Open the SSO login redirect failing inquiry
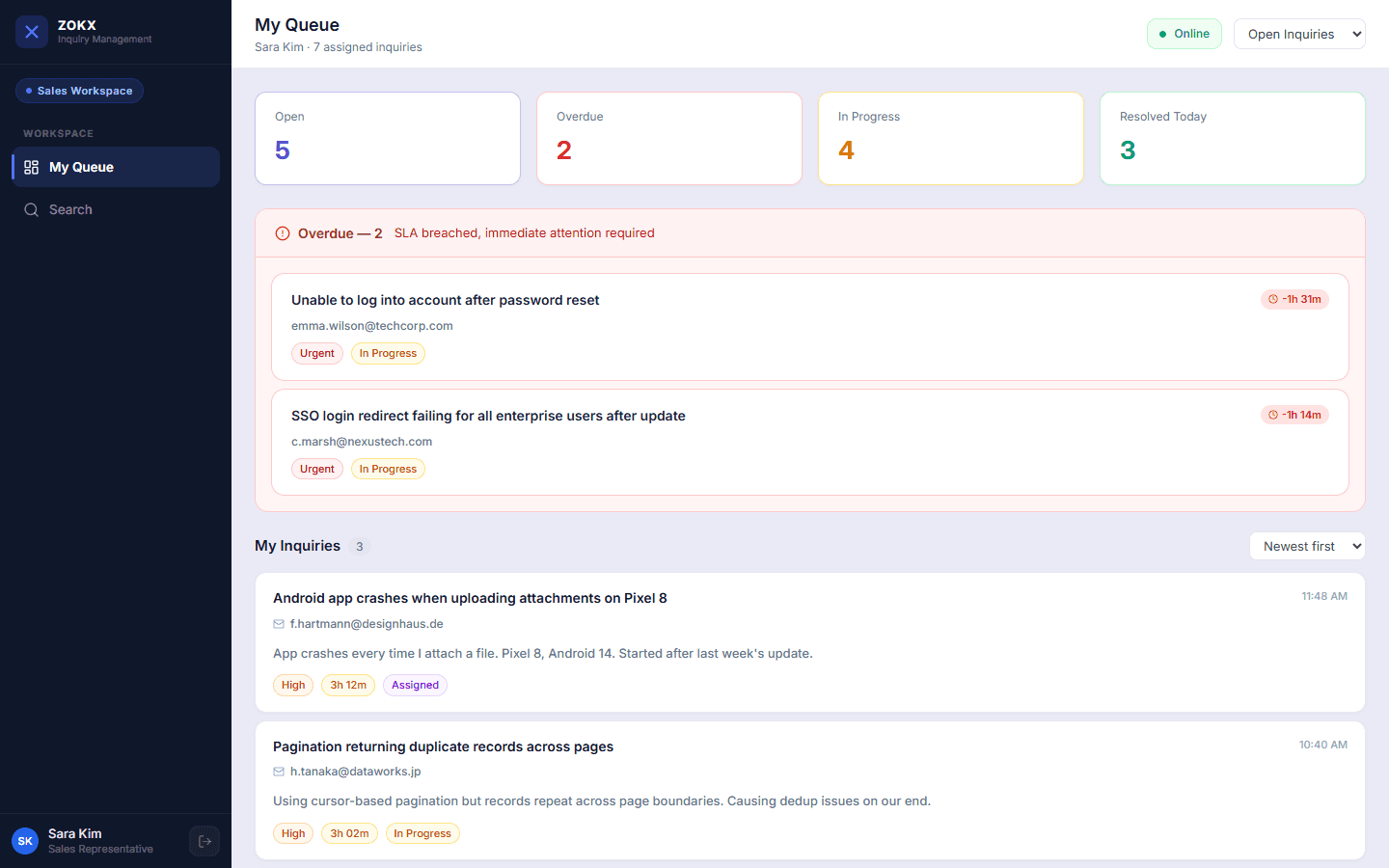The width and height of the screenshot is (1389, 868). 810,443
